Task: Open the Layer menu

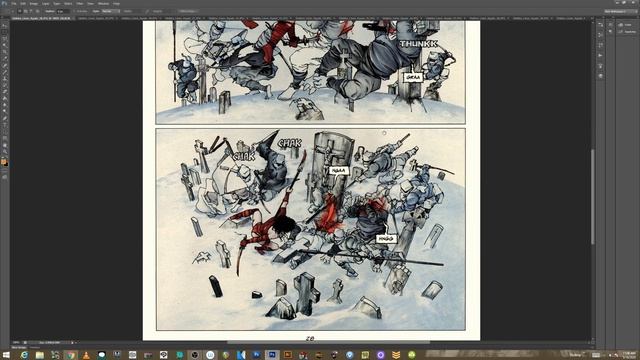Action: coord(45,4)
